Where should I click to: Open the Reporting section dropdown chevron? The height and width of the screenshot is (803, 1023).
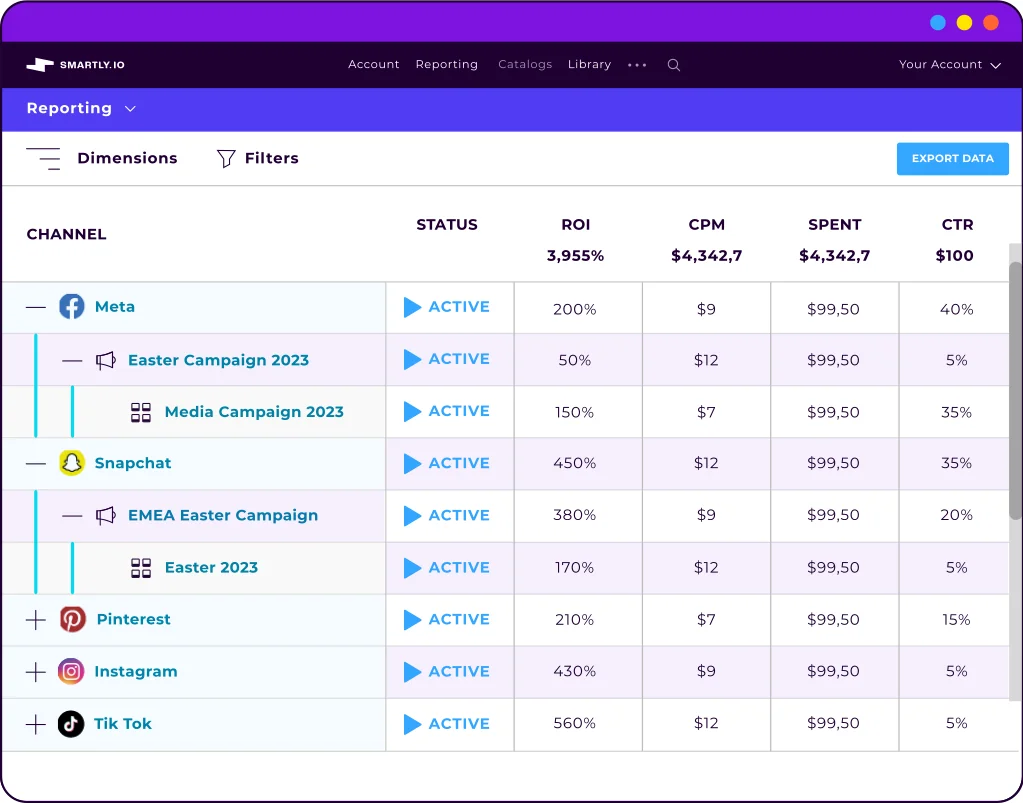(x=129, y=108)
